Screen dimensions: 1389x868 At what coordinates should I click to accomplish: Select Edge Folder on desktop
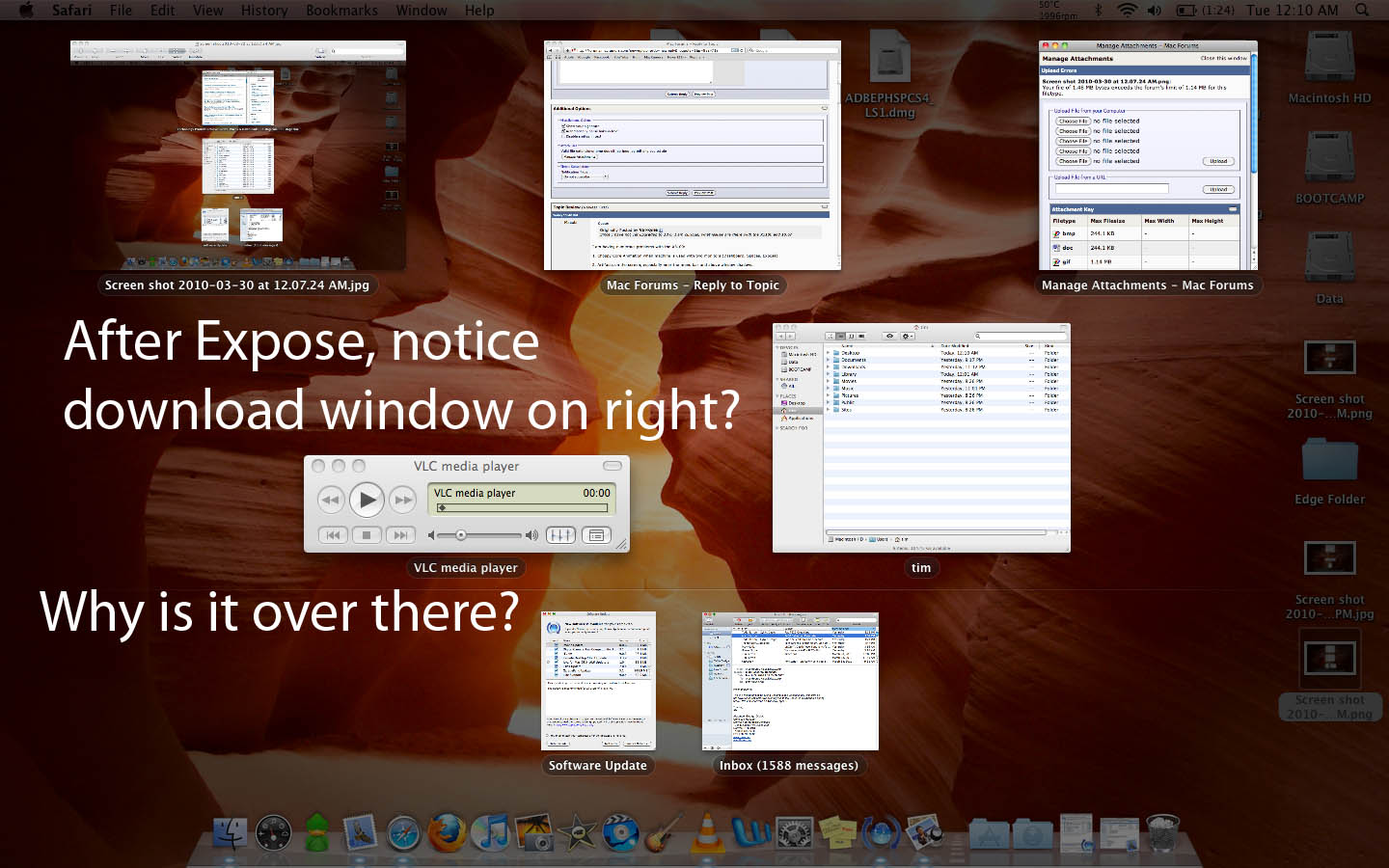1329,471
